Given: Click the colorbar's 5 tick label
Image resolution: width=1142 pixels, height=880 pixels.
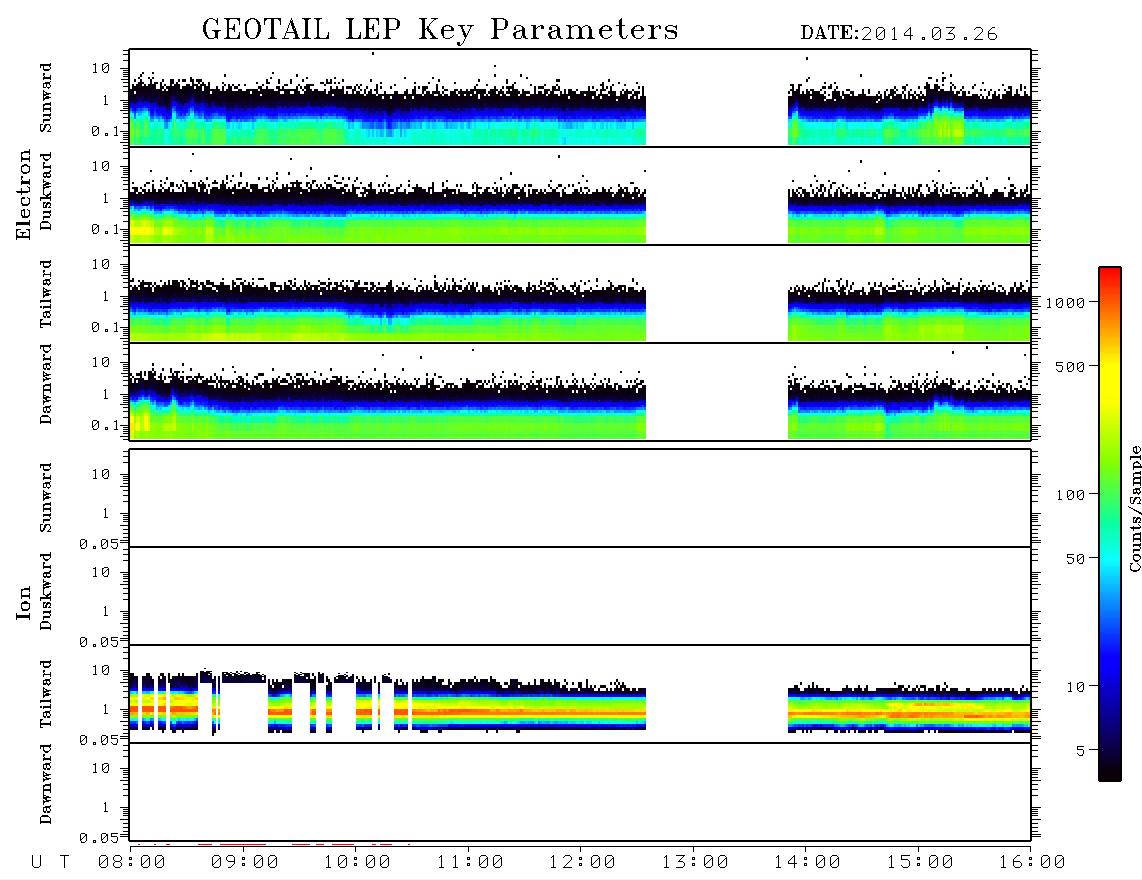Looking at the screenshot, I should [1080, 751].
